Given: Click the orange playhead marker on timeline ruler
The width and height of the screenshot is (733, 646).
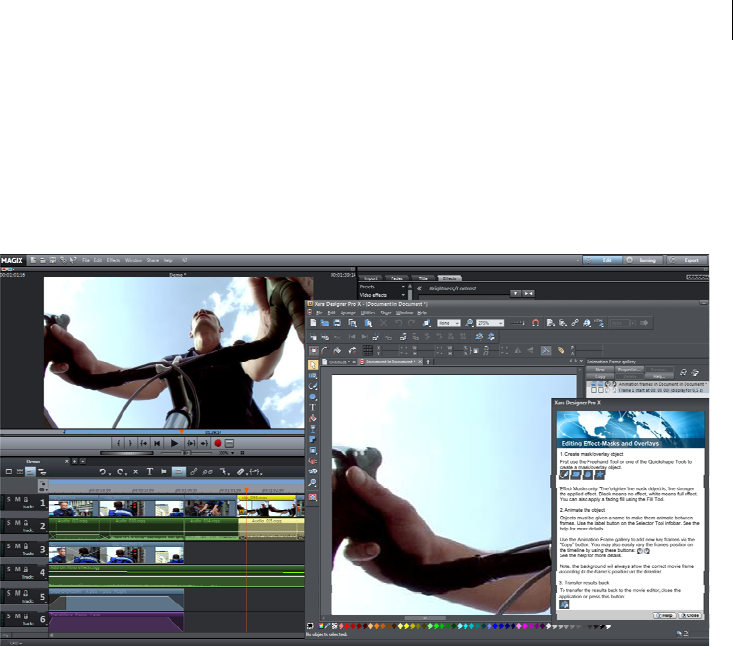Looking at the screenshot, I should point(246,490).
